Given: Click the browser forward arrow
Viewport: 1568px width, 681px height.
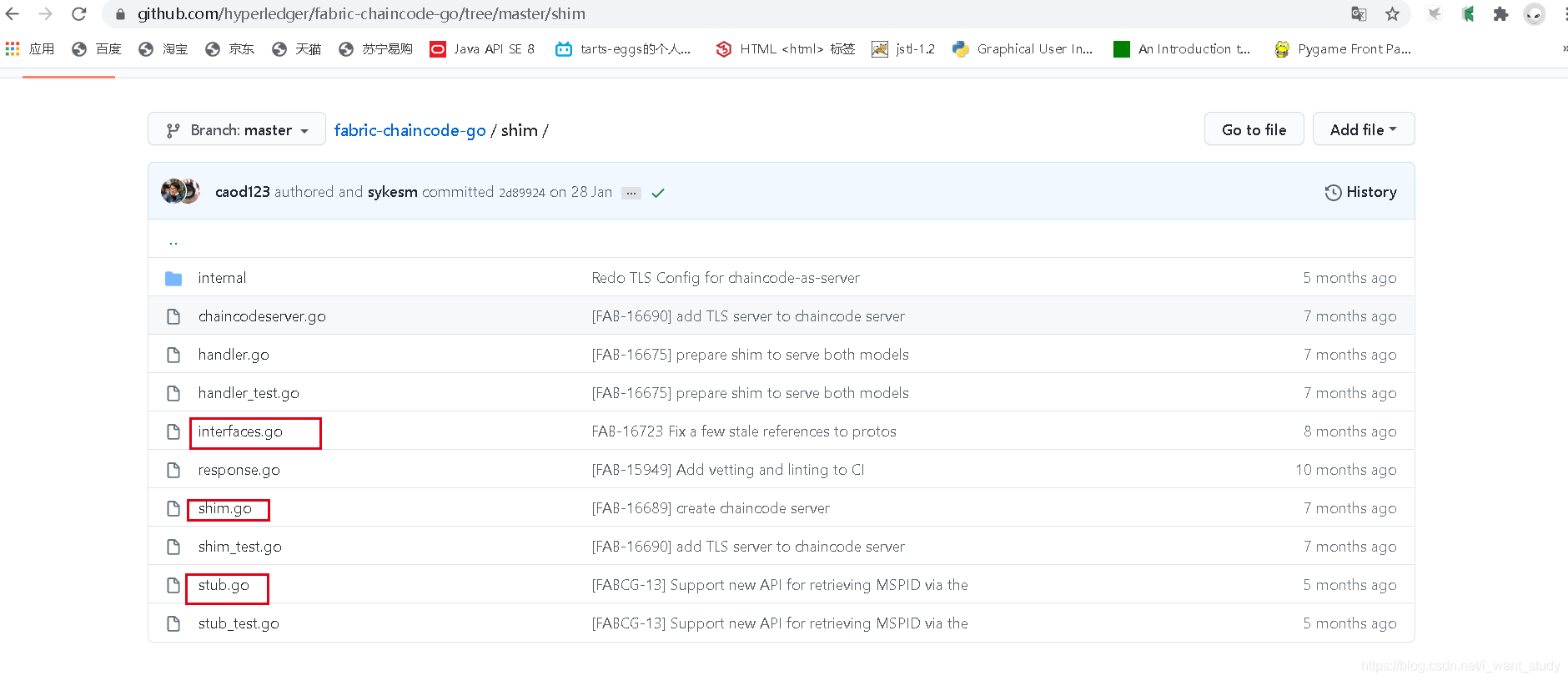Looking at the screenshot, I should pos(46,14).
